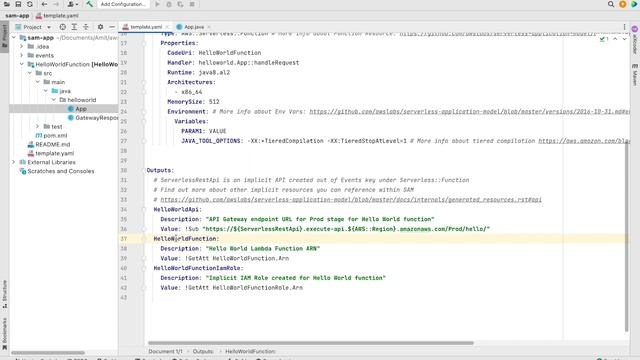
Task: Click the Run with Coverage icon
Action: pyautogui.click(x=180, y=4)
